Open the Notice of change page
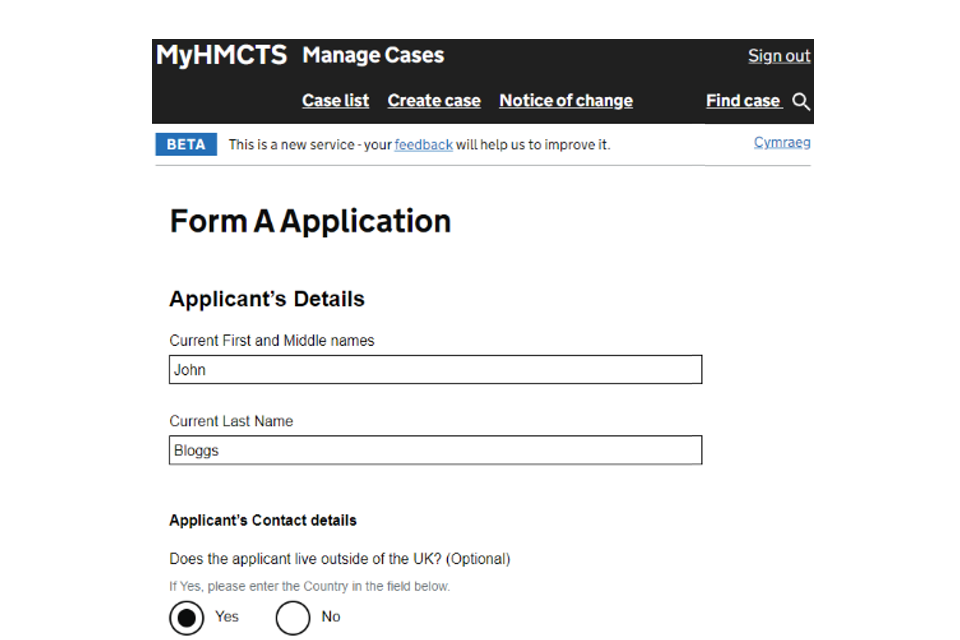This screenshot has width=960, height=640. point(566,101)
